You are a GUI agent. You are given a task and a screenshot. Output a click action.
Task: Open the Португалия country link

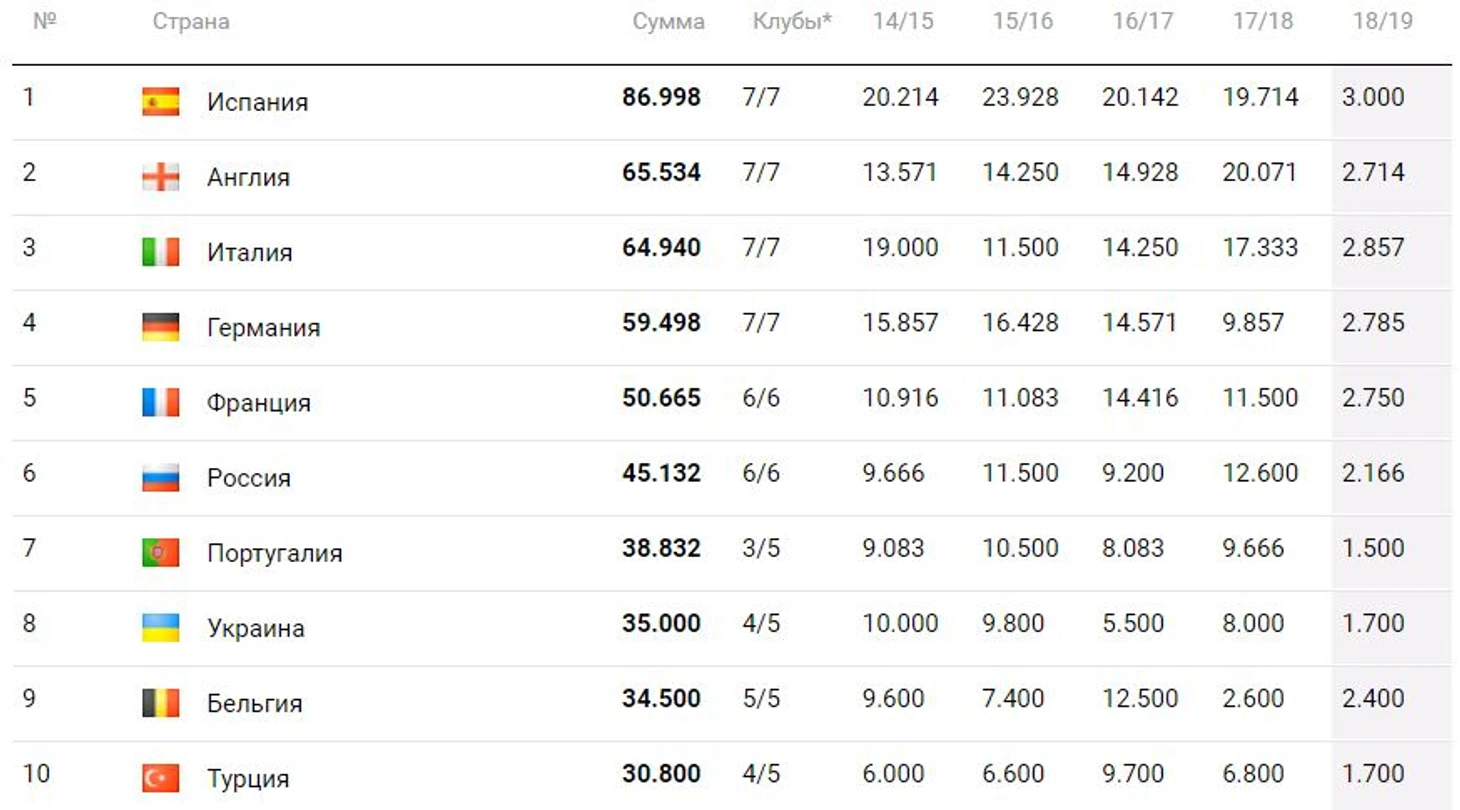[x=275, y=553]
